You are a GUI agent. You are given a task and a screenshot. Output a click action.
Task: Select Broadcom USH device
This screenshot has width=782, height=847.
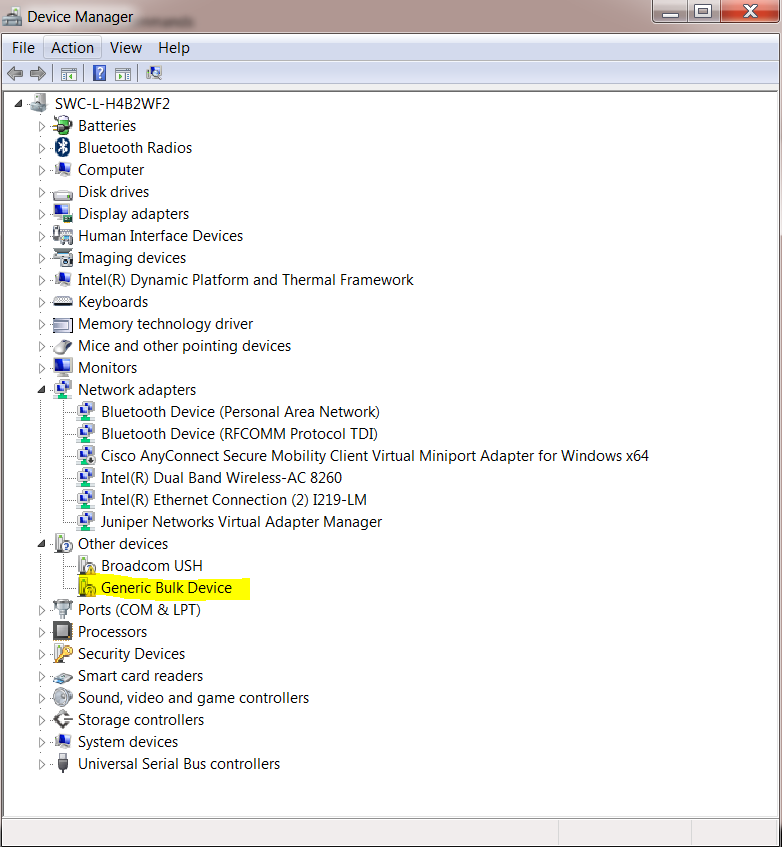coord(152,566)
